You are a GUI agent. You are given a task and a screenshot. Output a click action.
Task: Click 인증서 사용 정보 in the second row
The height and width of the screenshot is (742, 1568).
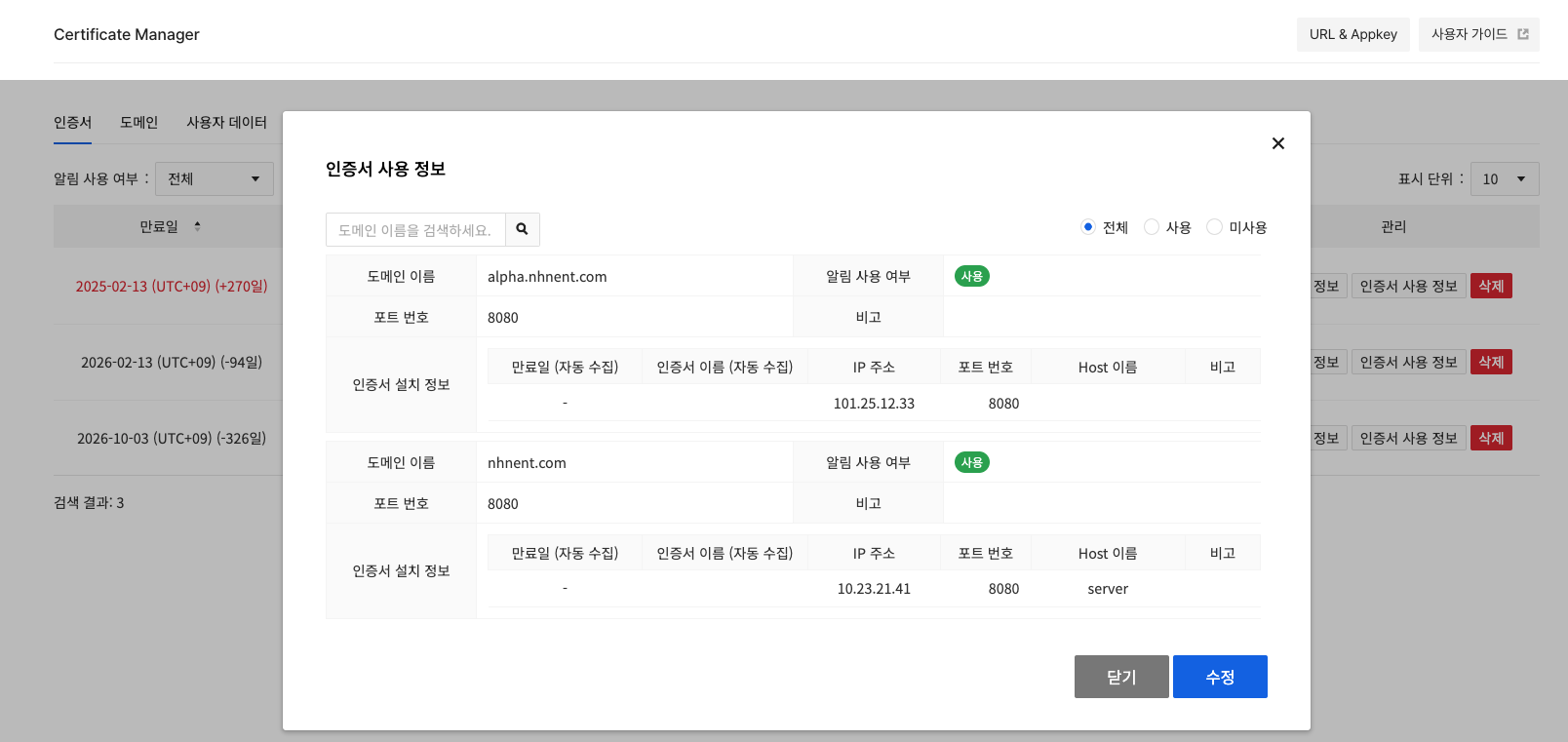[1407, 362]
